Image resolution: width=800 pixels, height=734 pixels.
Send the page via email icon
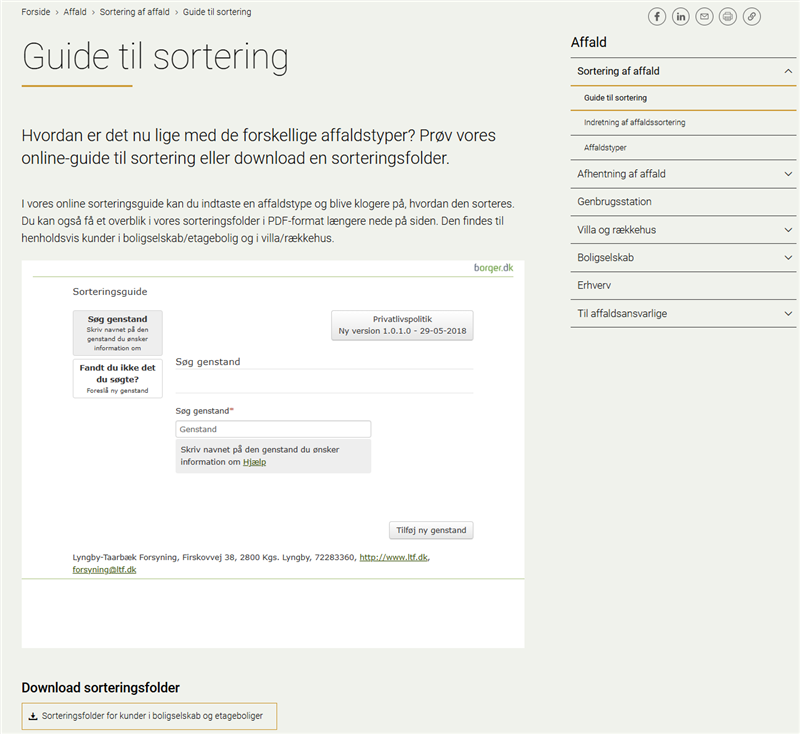(705, 16)
